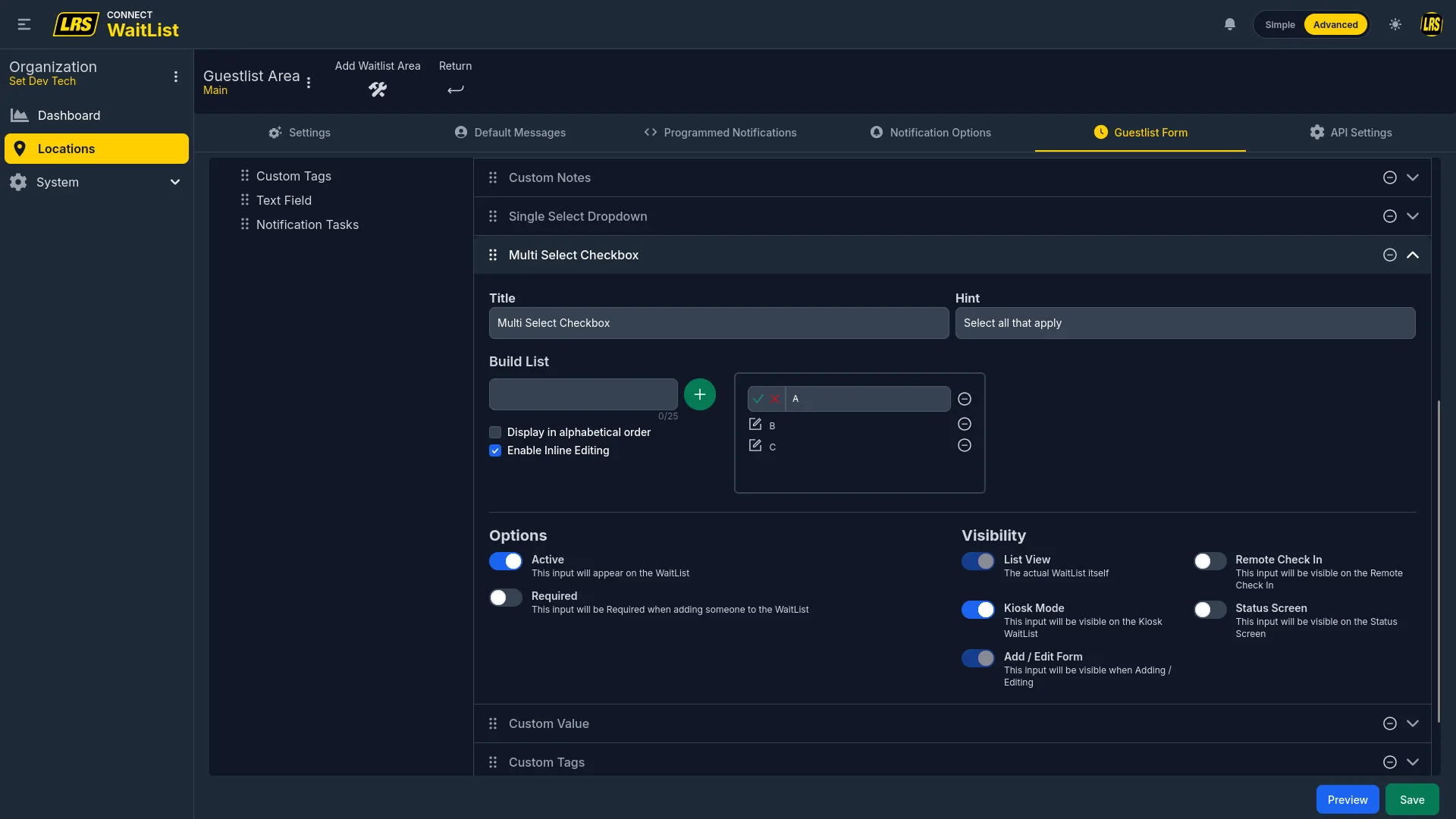Screen dimensions: 1456x819
Task: Switch to Notification Options tab
Action: [930, 133]
